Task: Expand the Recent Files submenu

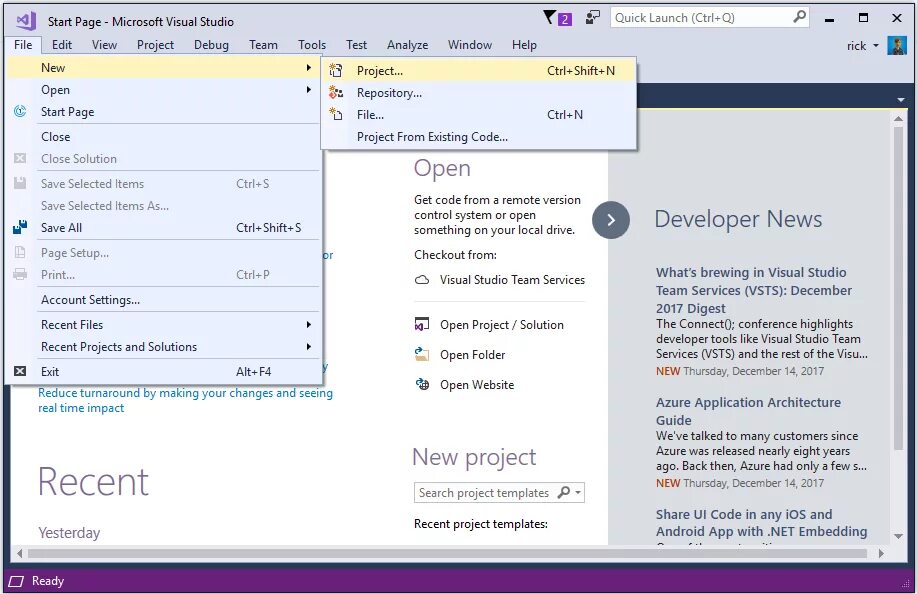Action: 308,324
